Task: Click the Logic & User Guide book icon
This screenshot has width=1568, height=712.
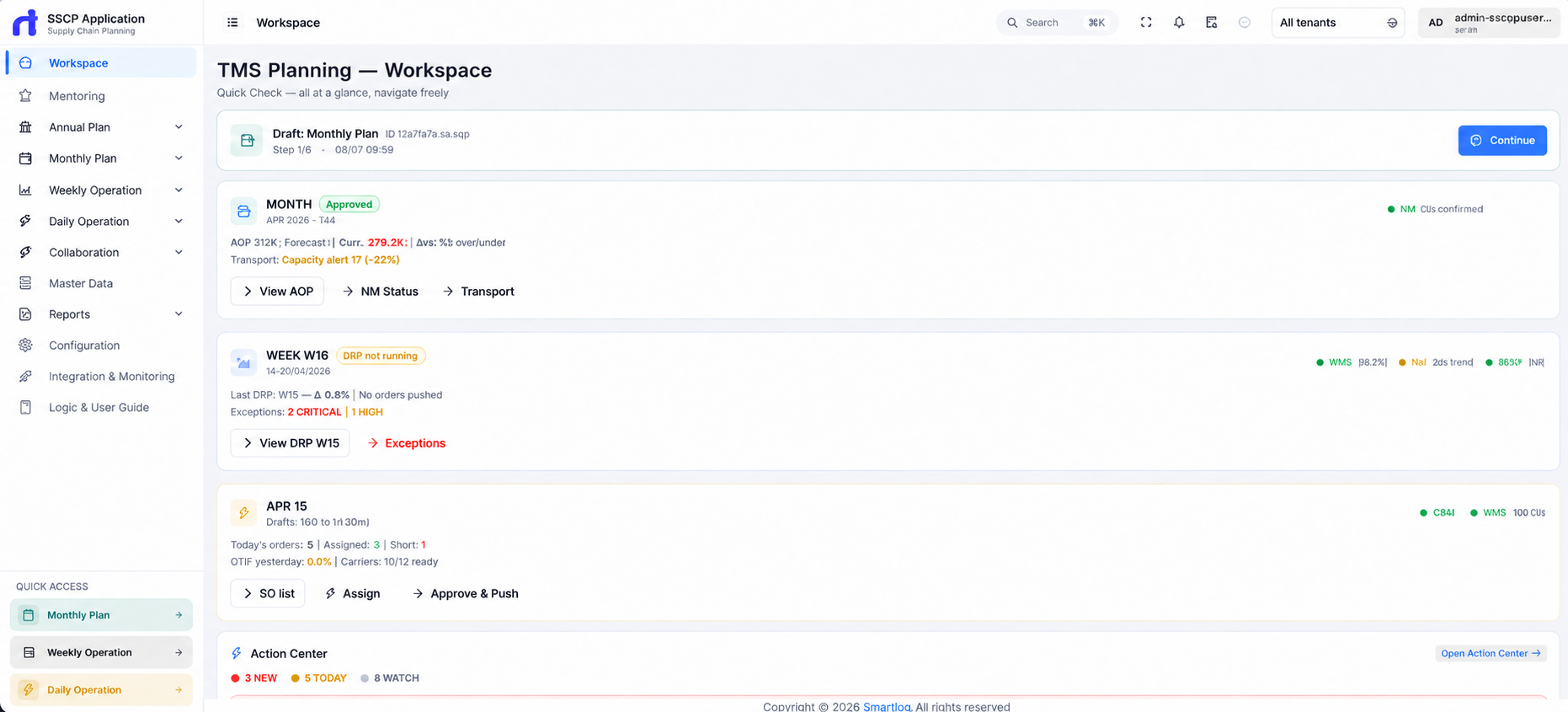Action: point(25,408)
